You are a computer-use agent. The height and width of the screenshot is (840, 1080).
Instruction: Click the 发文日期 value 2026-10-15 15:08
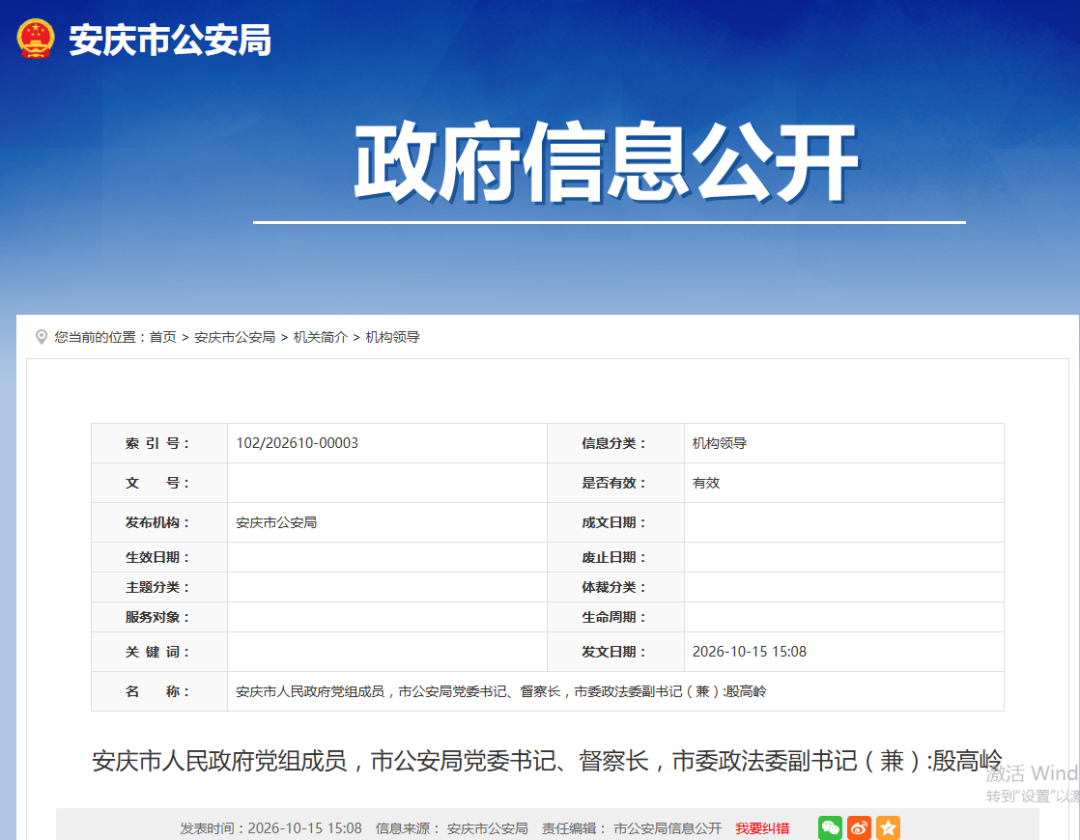[749, 651]
